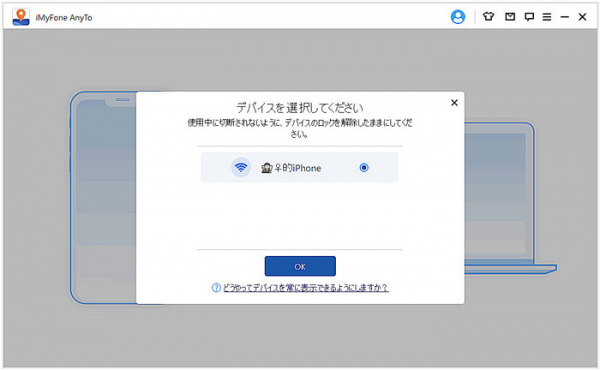The image size is (600, 370).
Task: Click the question mark help icon
Action: (216, 288)
